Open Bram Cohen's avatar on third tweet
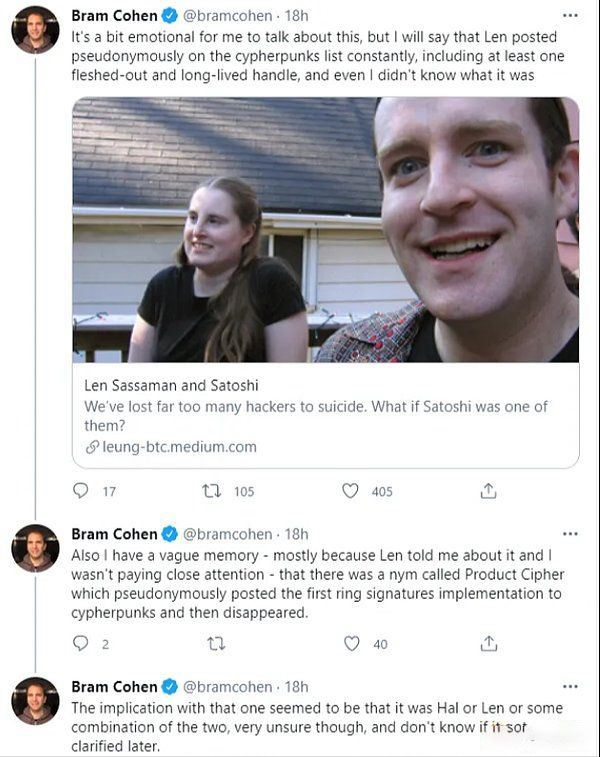 [x=35, y=700]
